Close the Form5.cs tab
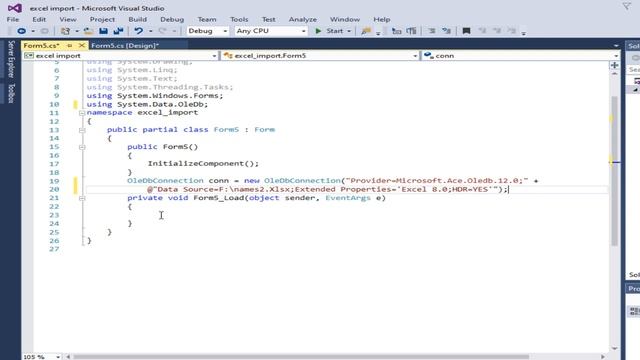640x360 pixels. [81, 45]
